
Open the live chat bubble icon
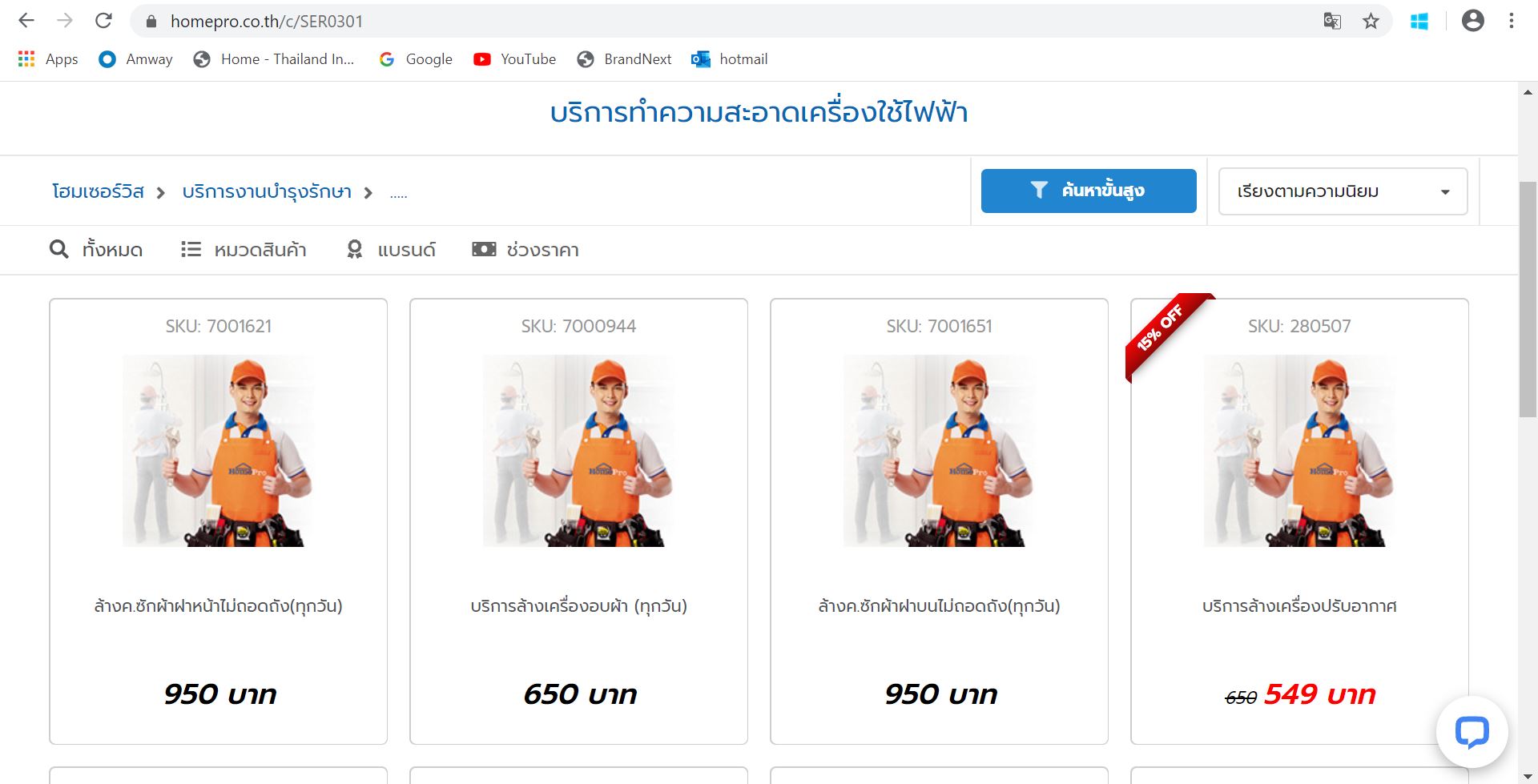(x=1472, y=732)
